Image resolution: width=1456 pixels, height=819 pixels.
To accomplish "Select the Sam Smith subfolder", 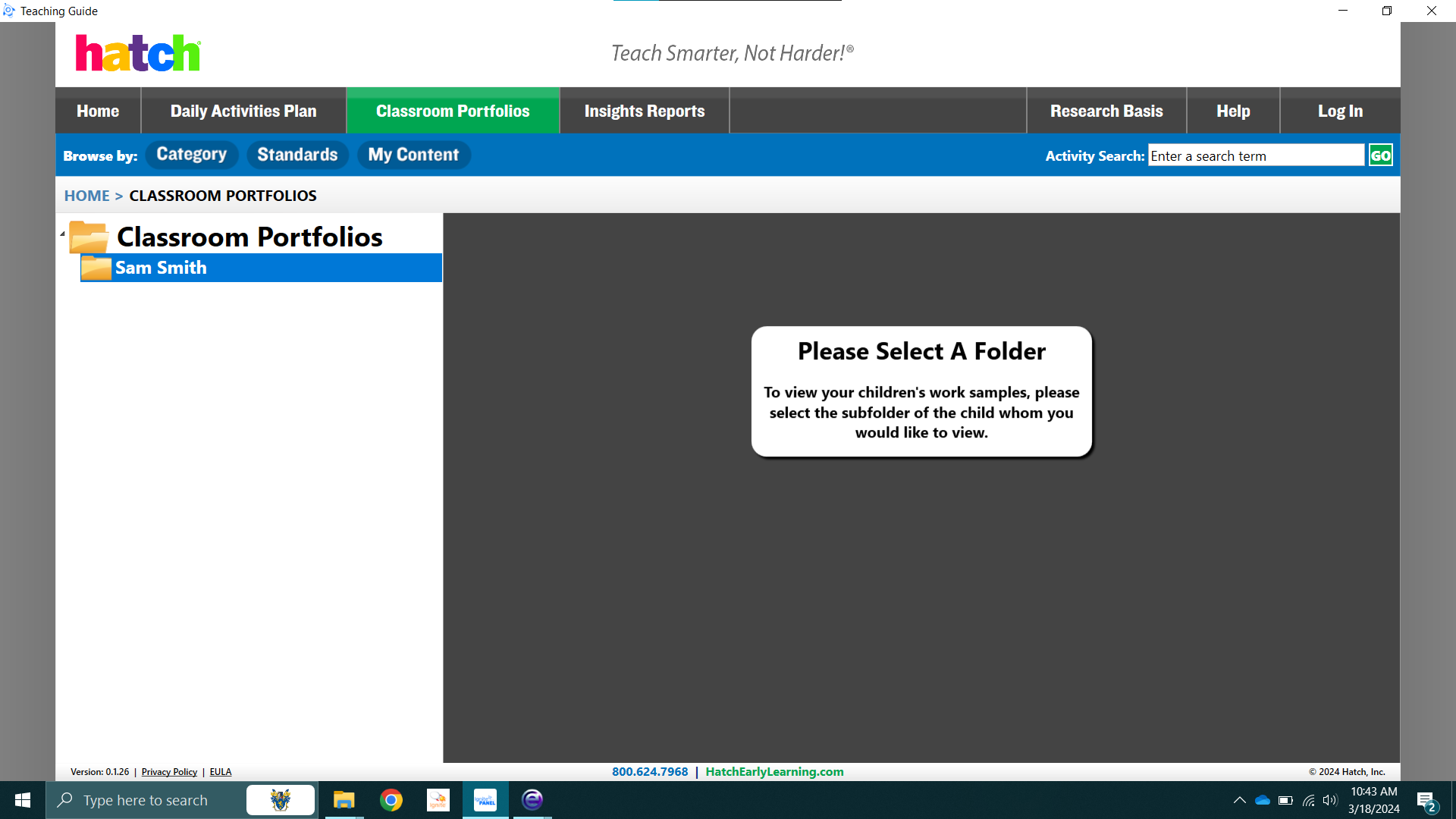I will pyautogui.click(x=261, y=268).
